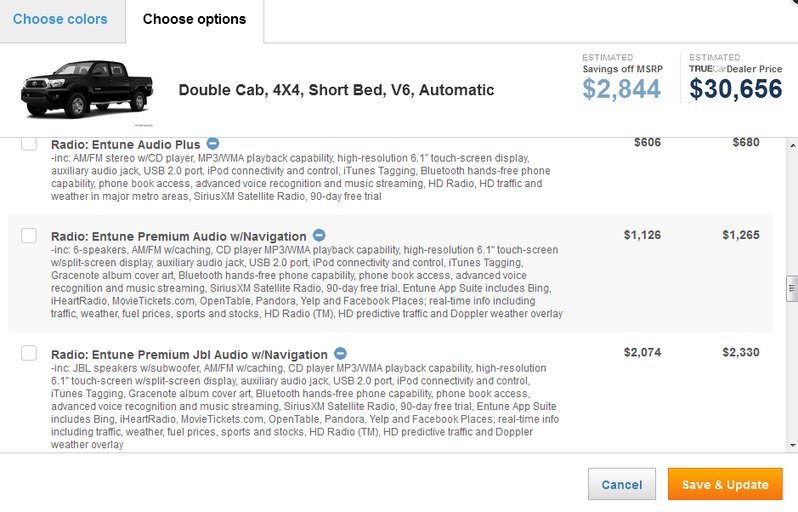Click the $2,844 Savings off MSRP
The height and width of the screenshot is (512, 798).
621,89
